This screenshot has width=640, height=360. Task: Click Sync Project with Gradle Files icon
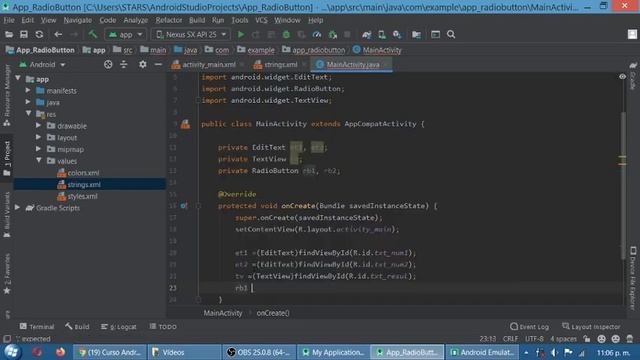pyautogui.click(x=367, y=35)
